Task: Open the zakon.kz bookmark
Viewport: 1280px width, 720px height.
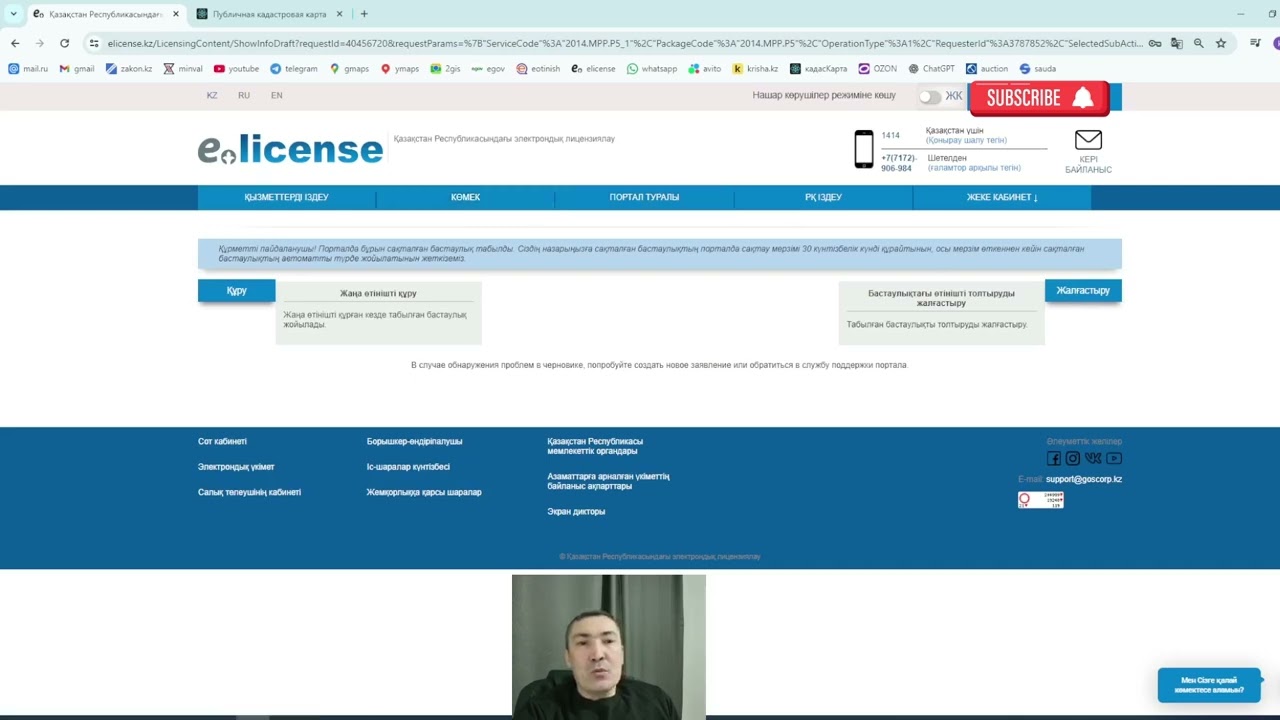Action: point(129,69)
